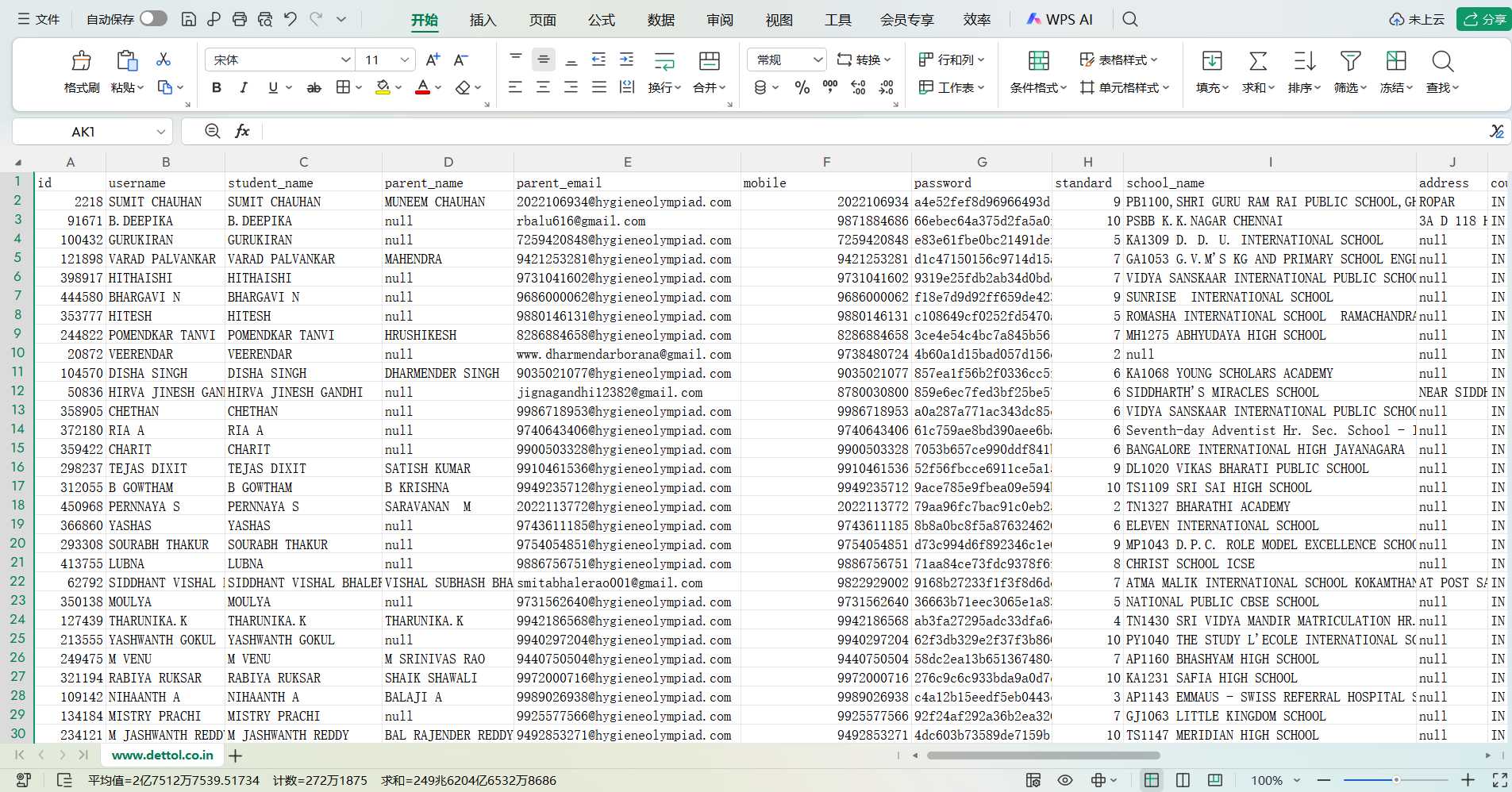Open the font size dropdown
Viewport: 1512px width, 792px height.
pyautogui.click(x=405, y=60)
